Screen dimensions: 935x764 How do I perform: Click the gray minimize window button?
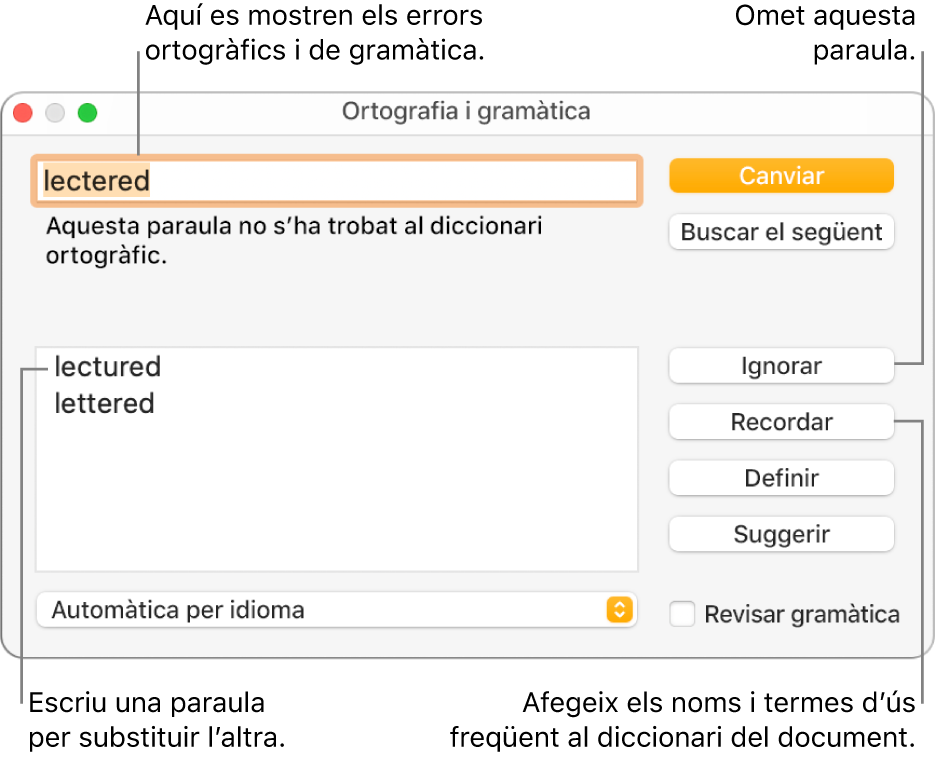[56, 113]
